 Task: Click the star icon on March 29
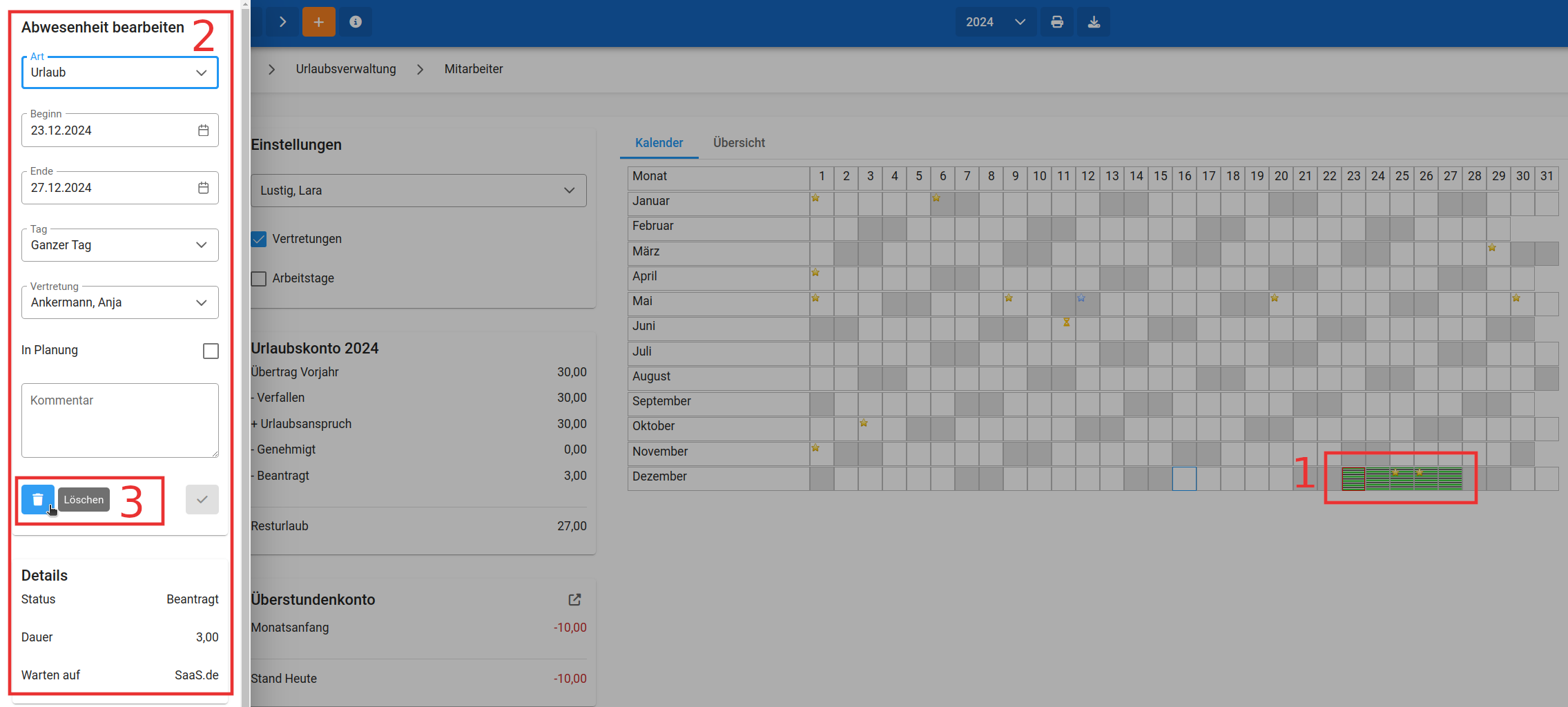point(1492,248)
